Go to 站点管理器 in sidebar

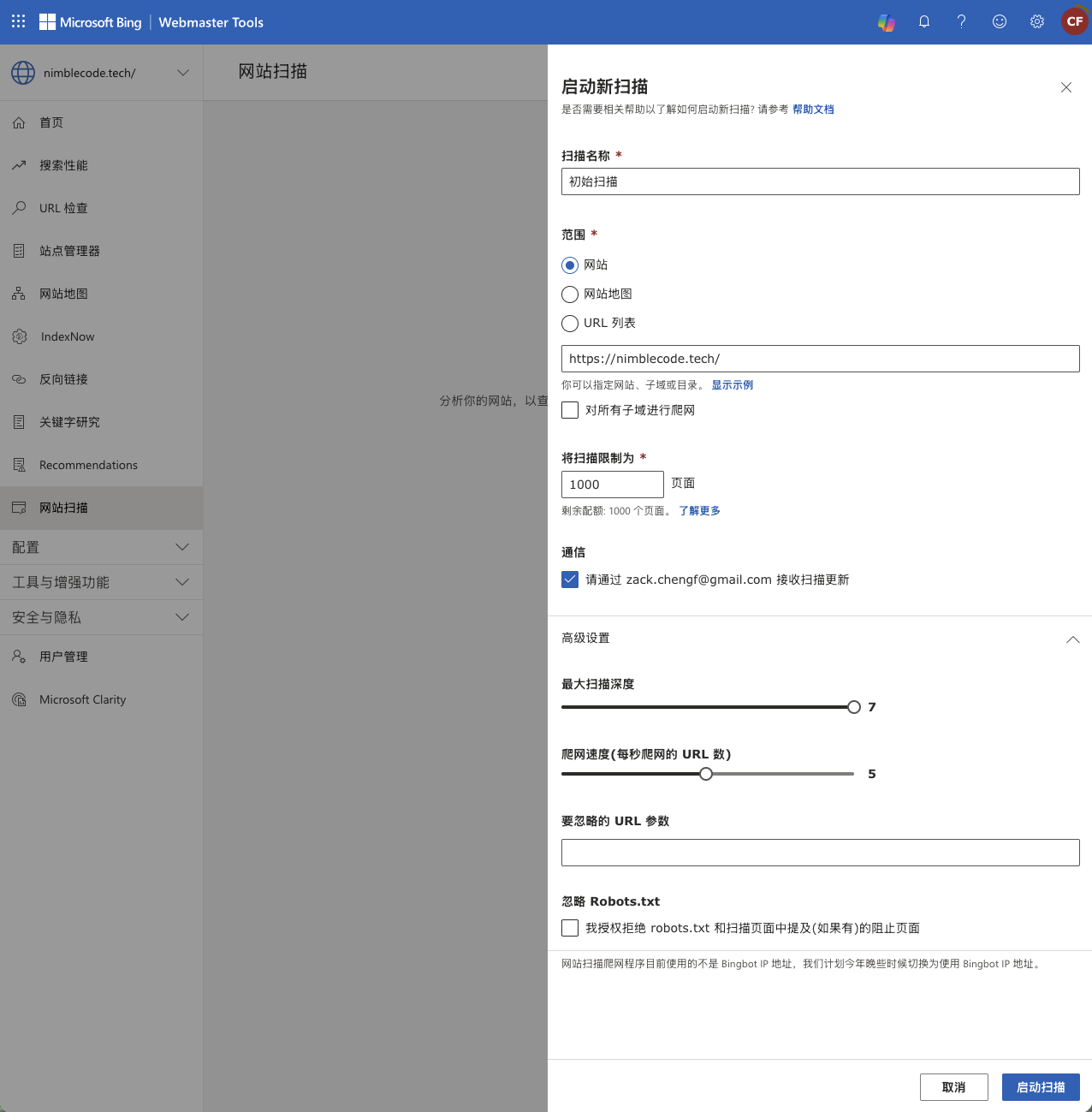[x=69, y=251]
